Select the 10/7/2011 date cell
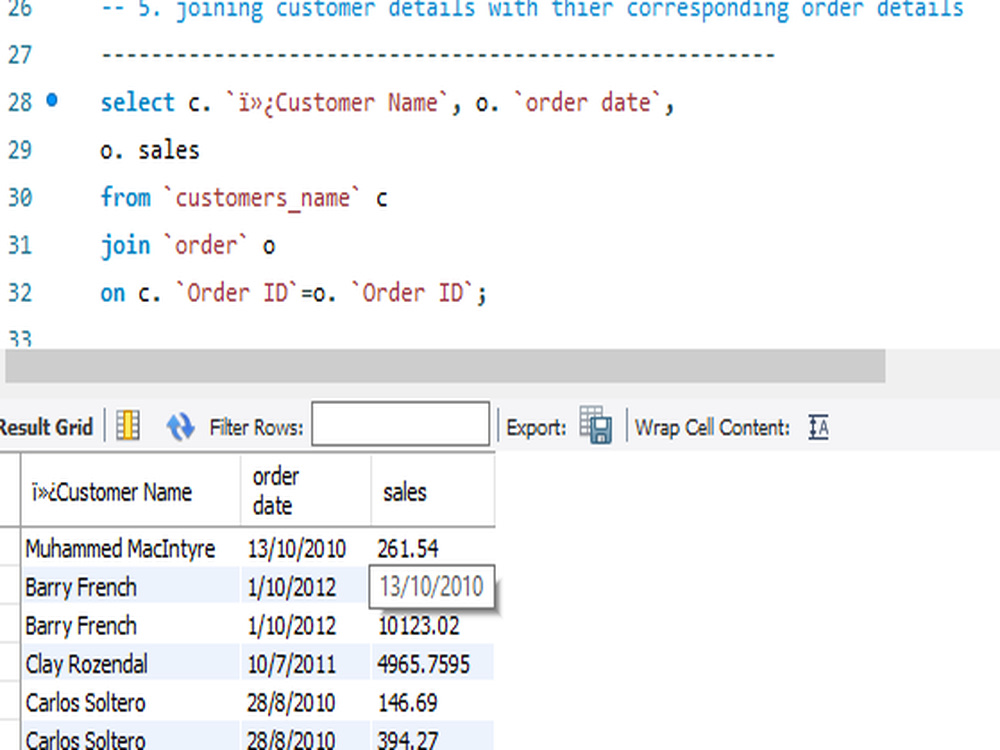The height and width of the screenshot is (750, 1000). click(x=305, y=665)
